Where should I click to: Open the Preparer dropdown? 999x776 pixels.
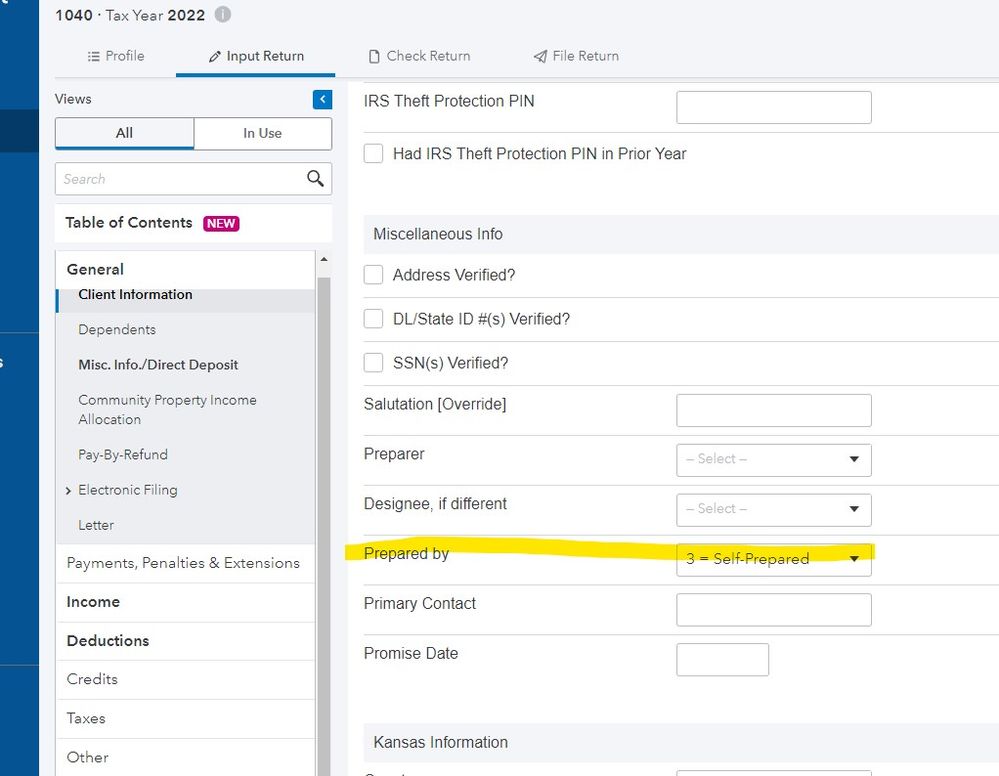pos(773,459)
